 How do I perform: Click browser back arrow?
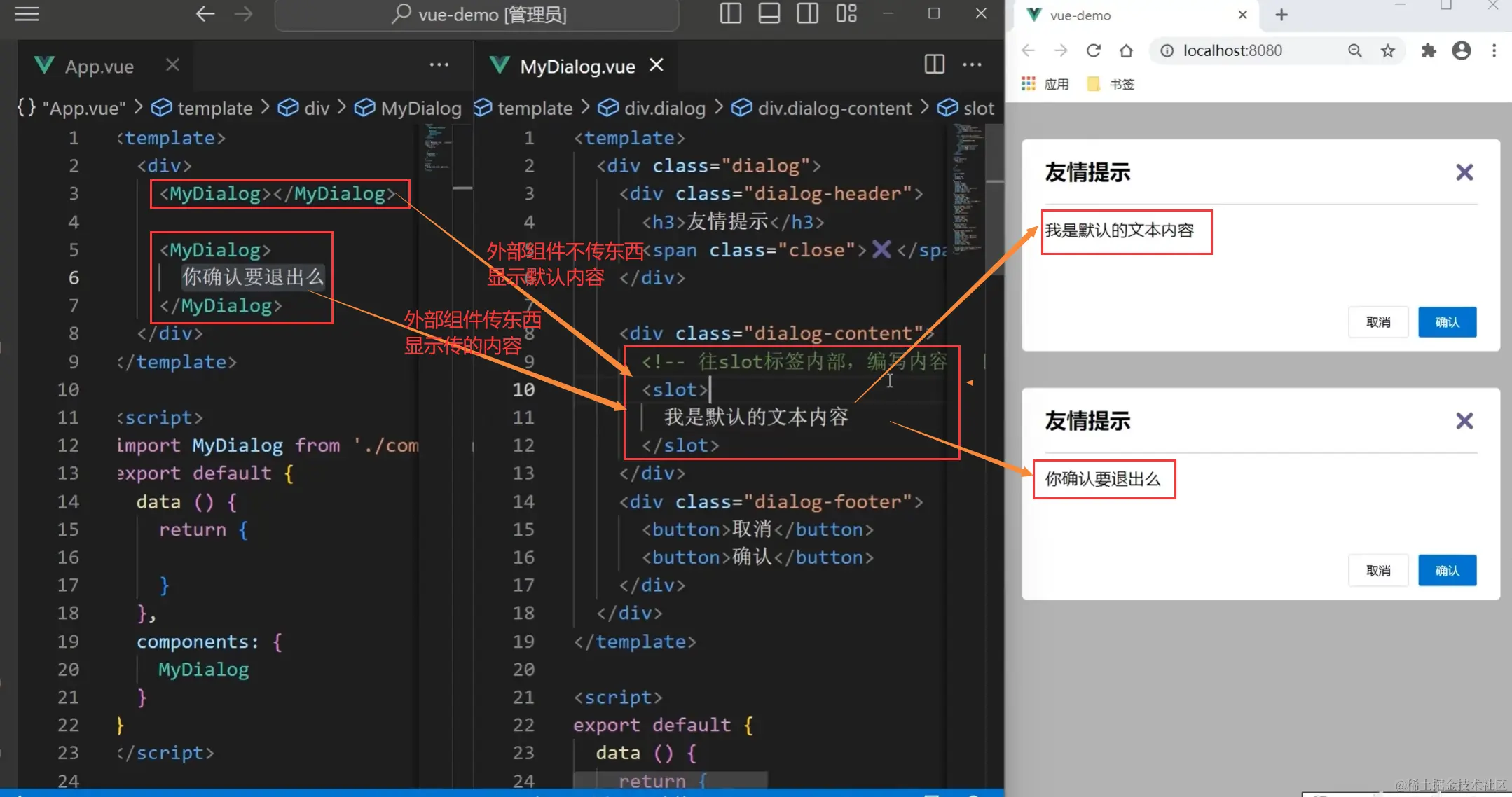(1028, 50)
